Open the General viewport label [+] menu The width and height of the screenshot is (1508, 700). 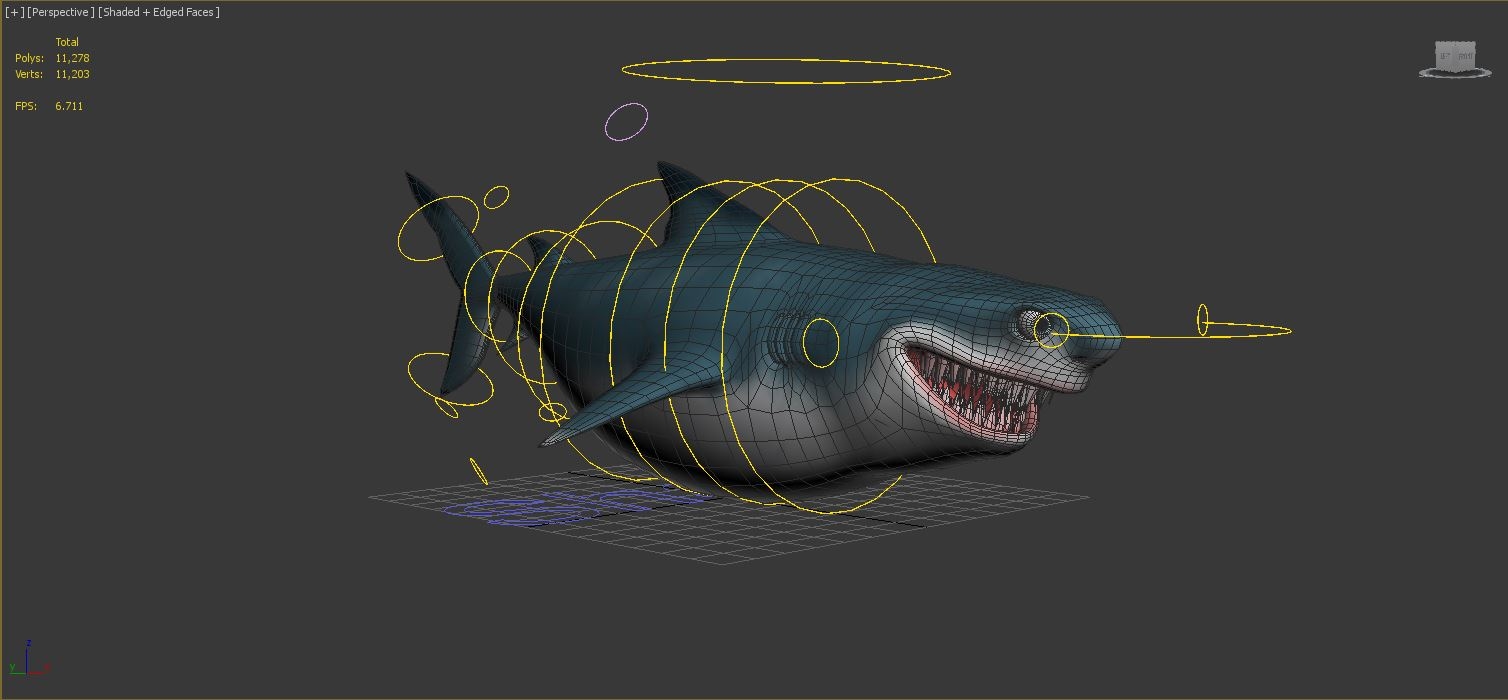tap(14, 12)
